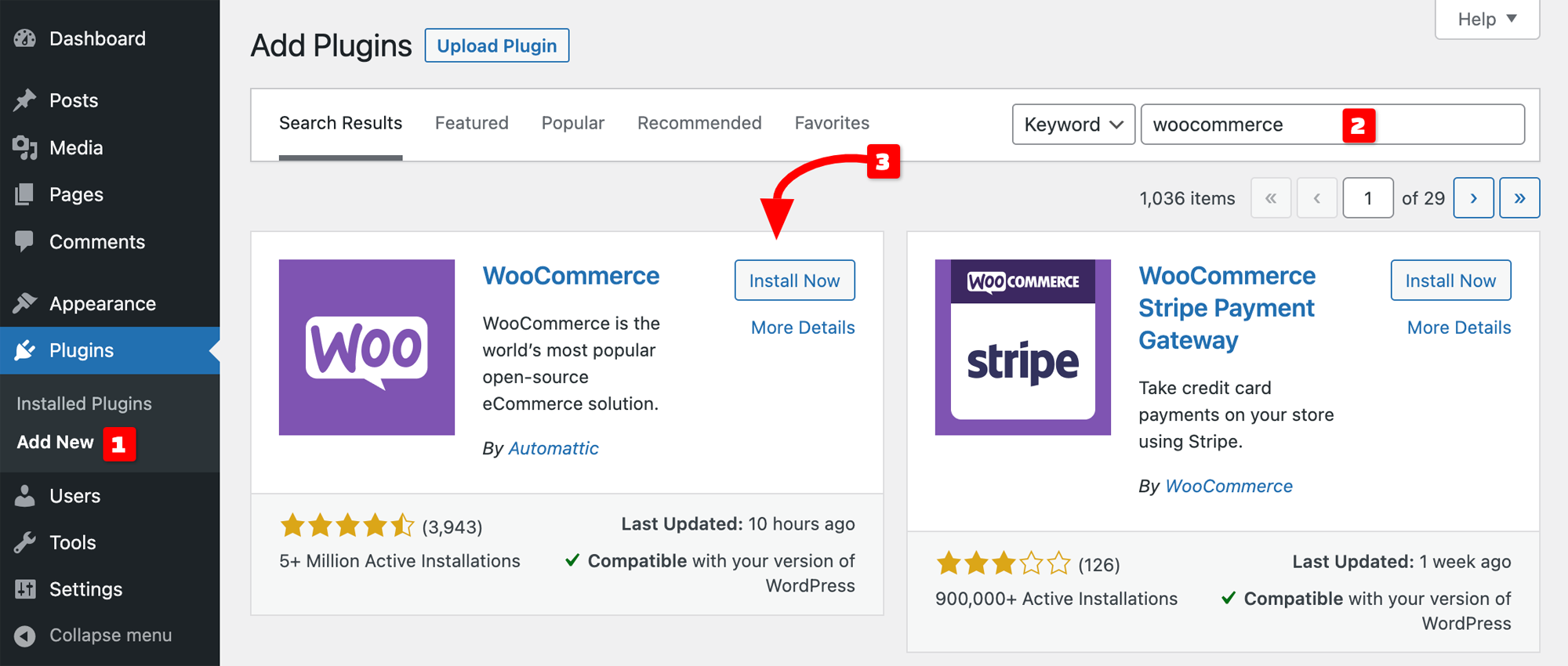Click the WooCommerce purple logo thumbnail
This screenshot has height=666, width=1568.
[x=367, y=347]
